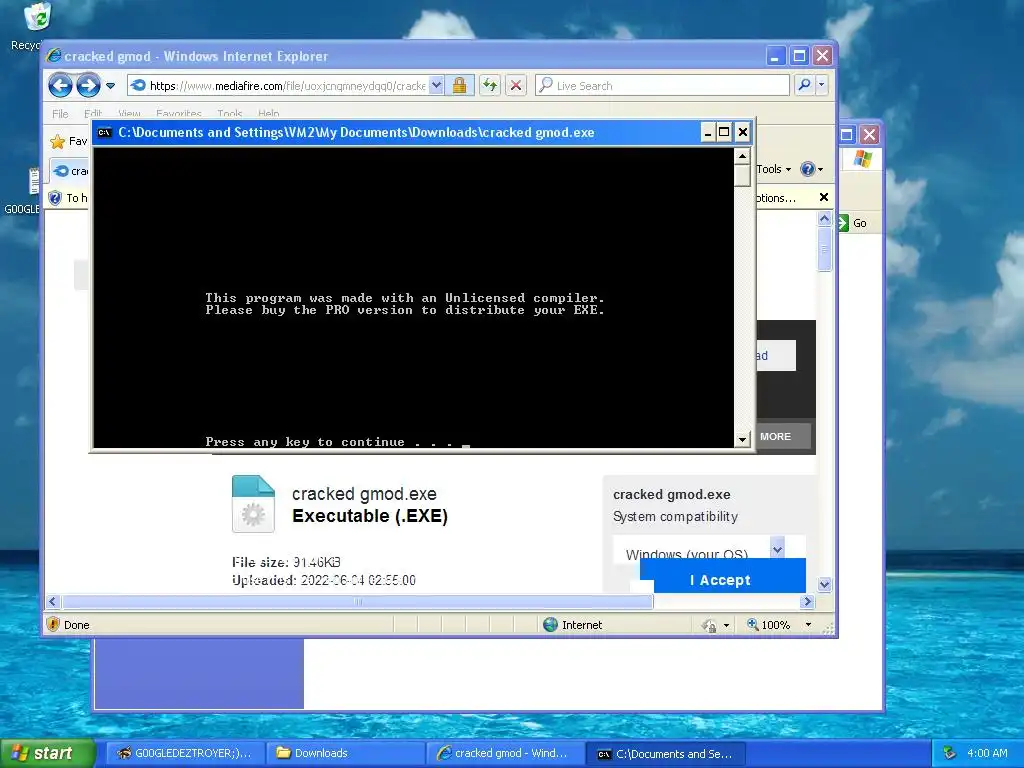Click the cracked gmod.exe file icon
Screen dimensions: 1024x768
pyautogui.click(x=253, y=504)
